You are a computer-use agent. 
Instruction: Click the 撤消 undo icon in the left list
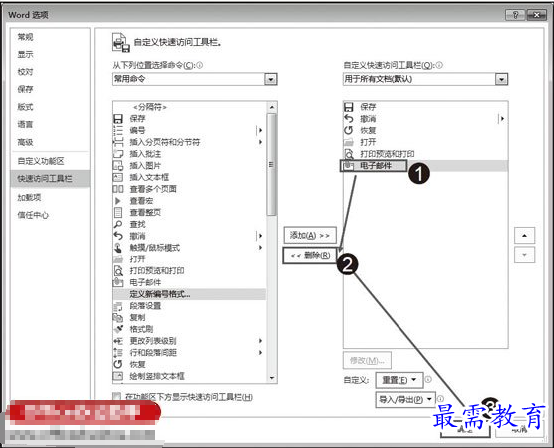pyautogui.click(x=118, y=236)
